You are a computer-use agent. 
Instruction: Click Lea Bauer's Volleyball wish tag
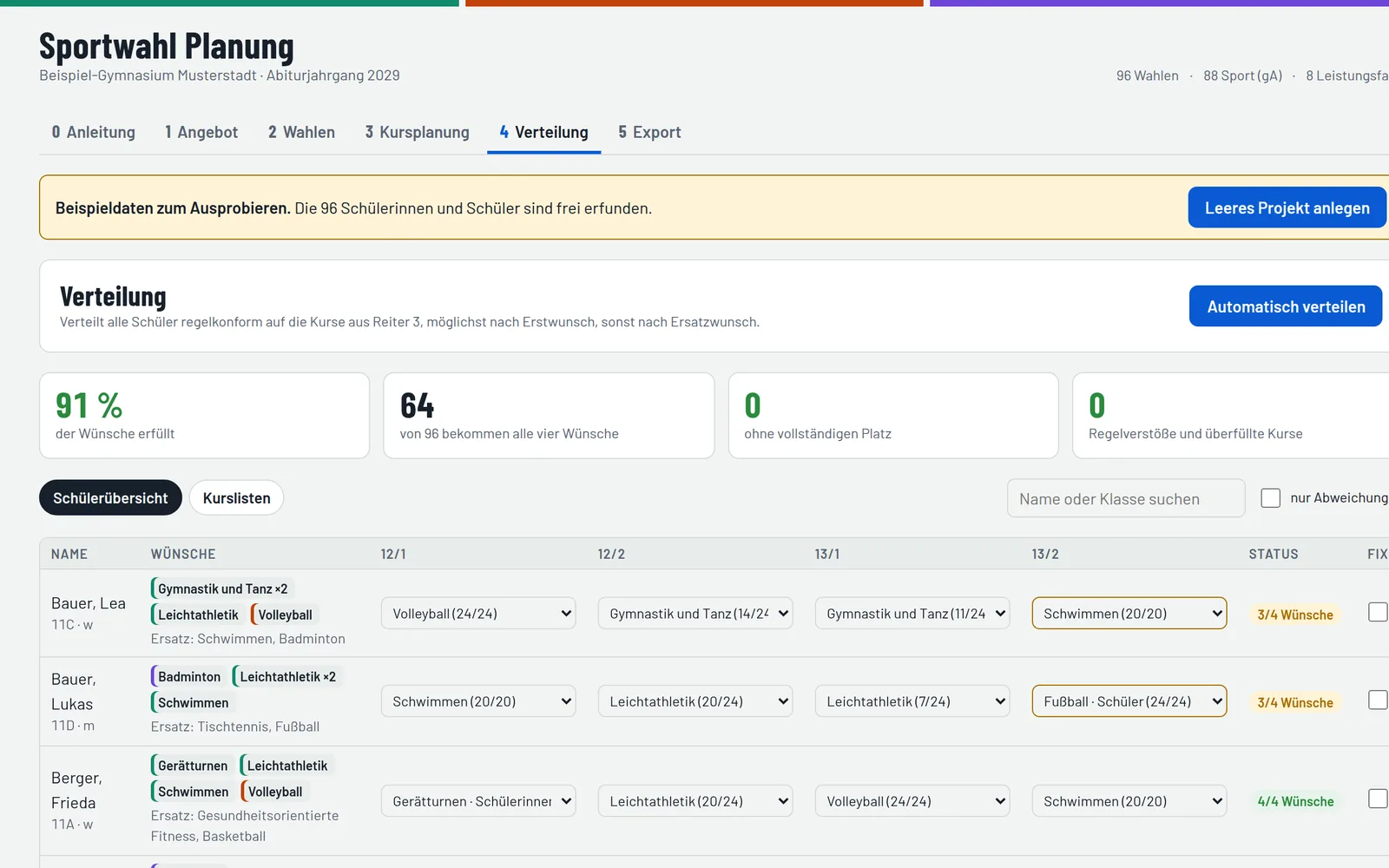click(285, 615)
